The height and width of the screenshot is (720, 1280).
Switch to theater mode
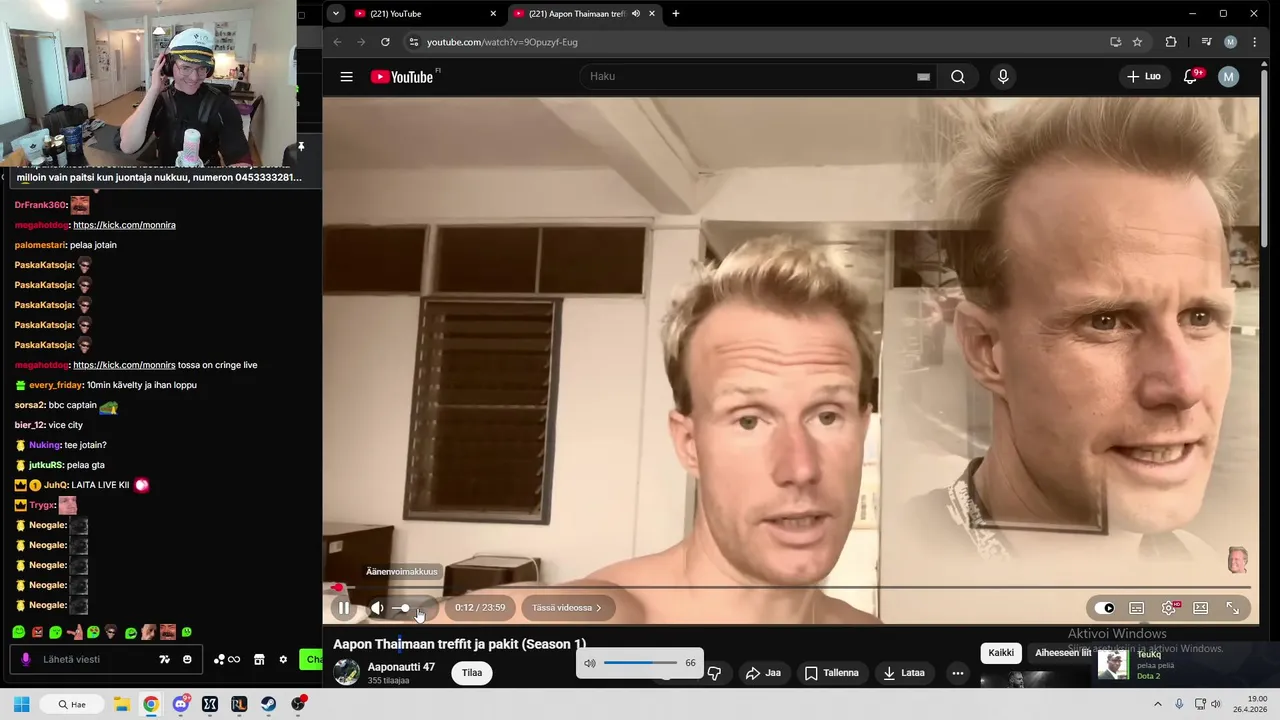(1201, 608)
